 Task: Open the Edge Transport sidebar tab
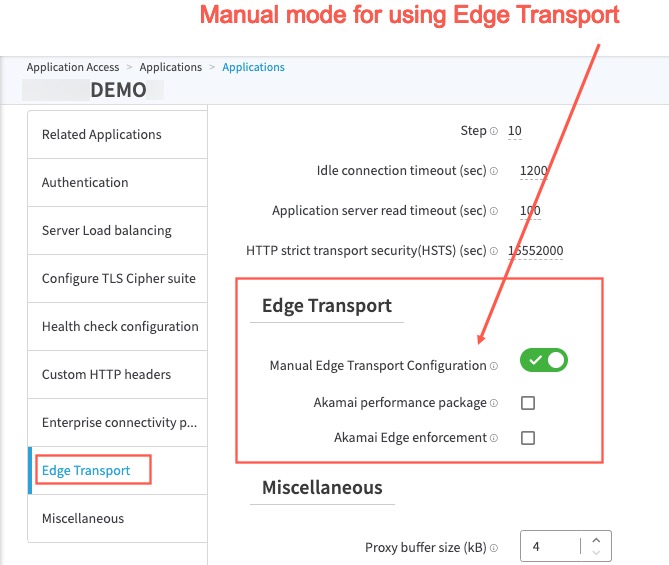(86, 470)
